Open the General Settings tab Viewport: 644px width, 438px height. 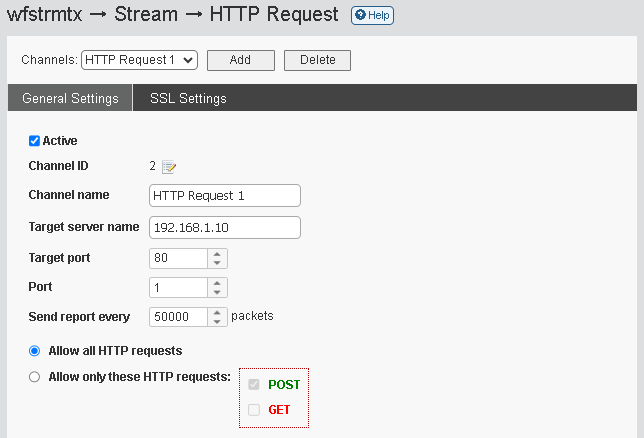70,98
